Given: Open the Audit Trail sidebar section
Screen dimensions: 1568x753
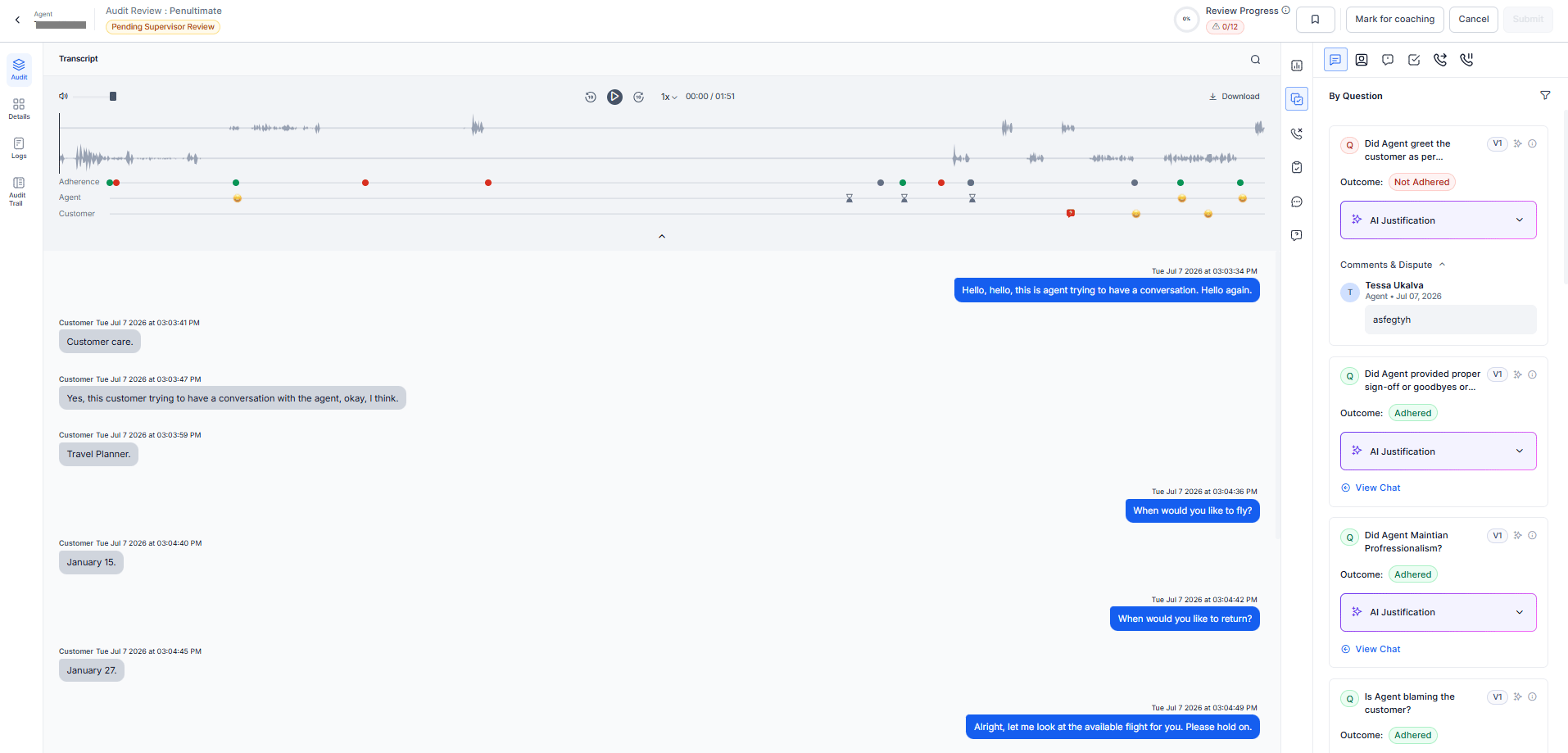Looking at the screenshot, I should click(19, 191).
